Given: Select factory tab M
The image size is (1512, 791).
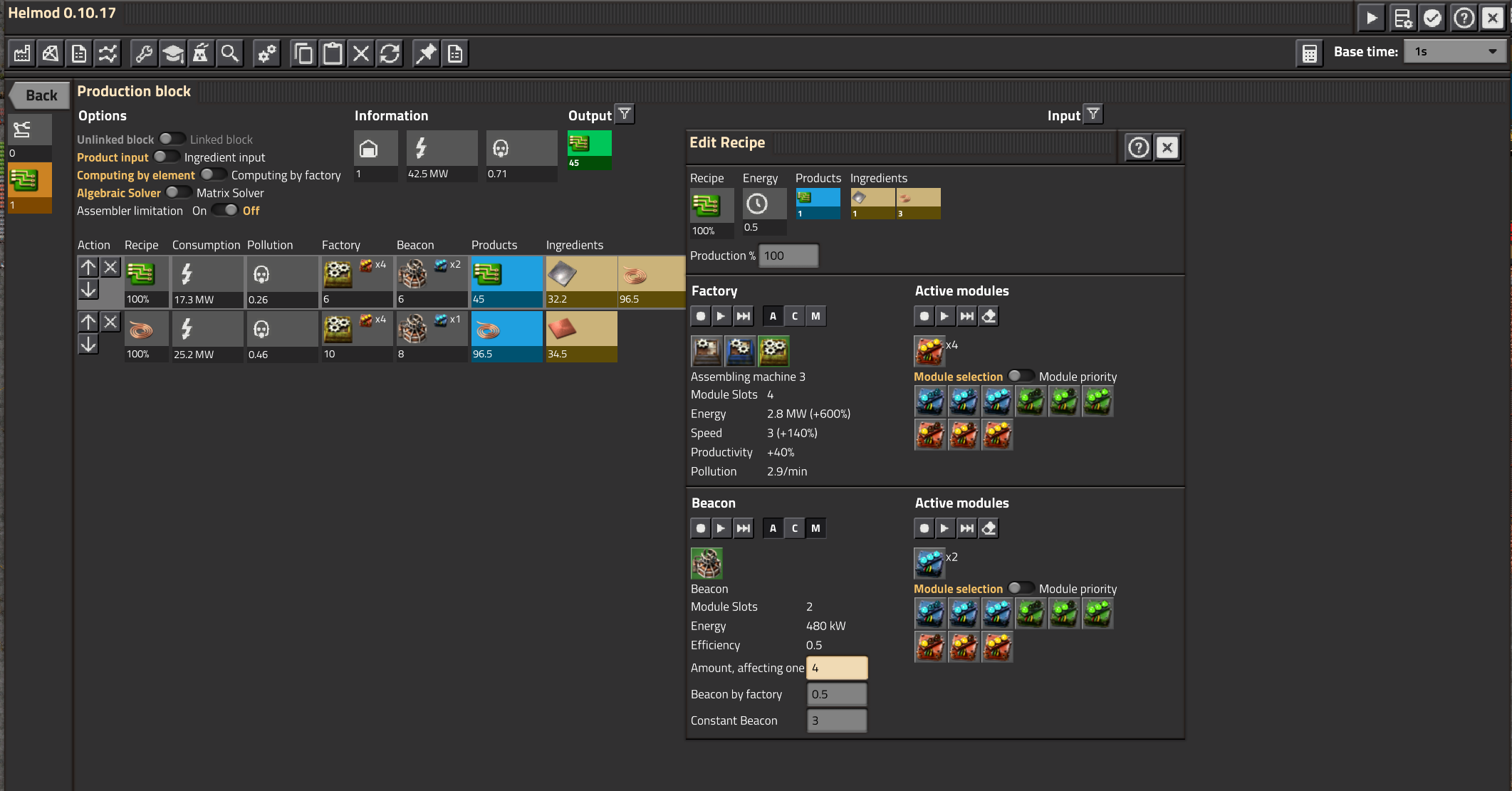Looking at the screenshot, I should click(x=816, y=316).
